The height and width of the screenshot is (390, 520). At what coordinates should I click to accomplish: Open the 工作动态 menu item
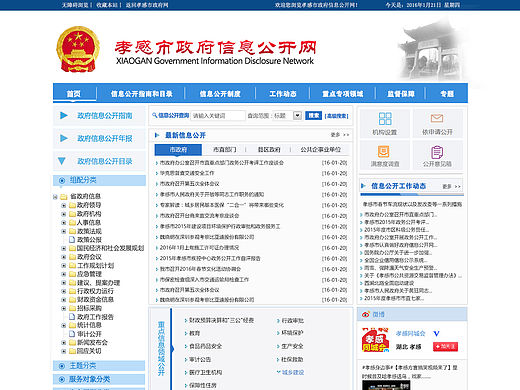coord(283,94)
